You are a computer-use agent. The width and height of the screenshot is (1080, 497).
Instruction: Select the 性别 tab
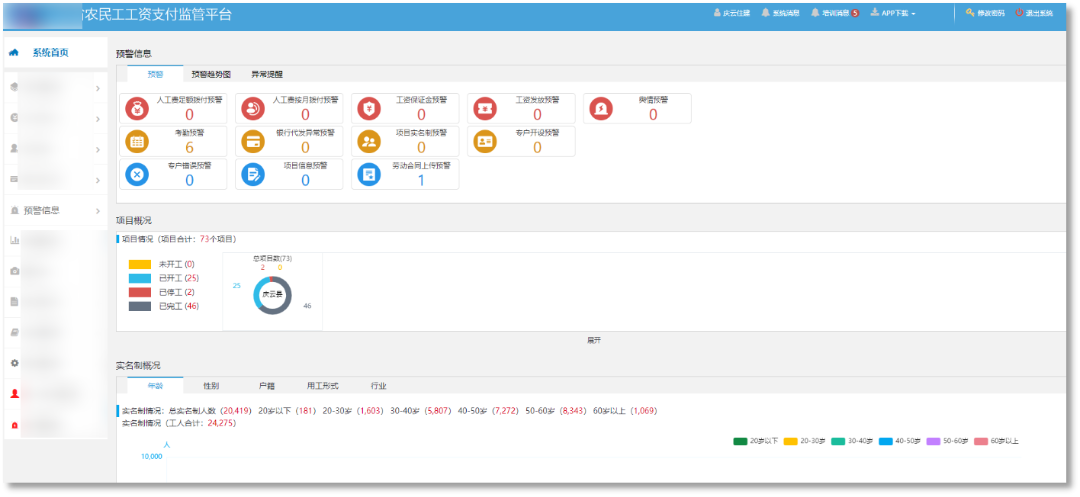click(x=211, y=385)
